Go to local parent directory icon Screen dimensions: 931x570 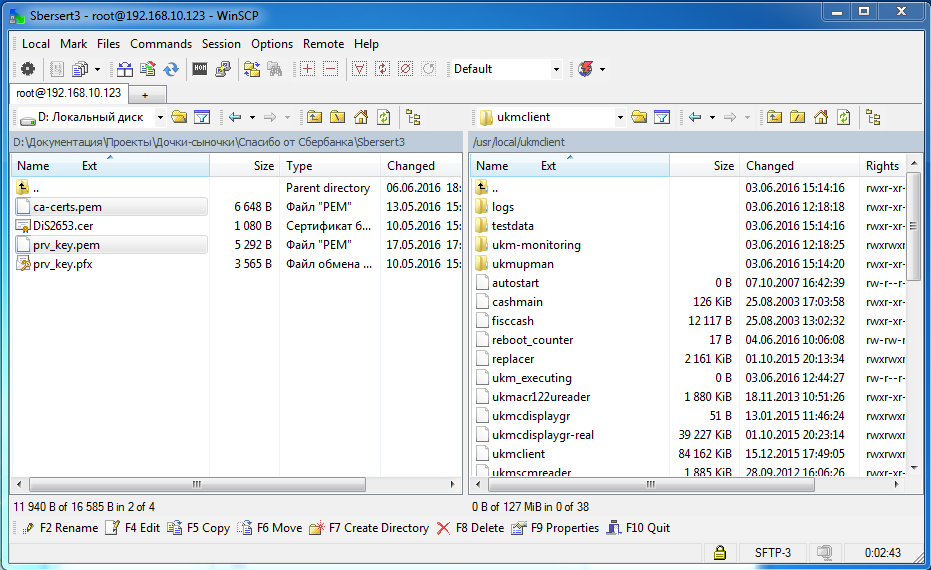tap(315, 117)
